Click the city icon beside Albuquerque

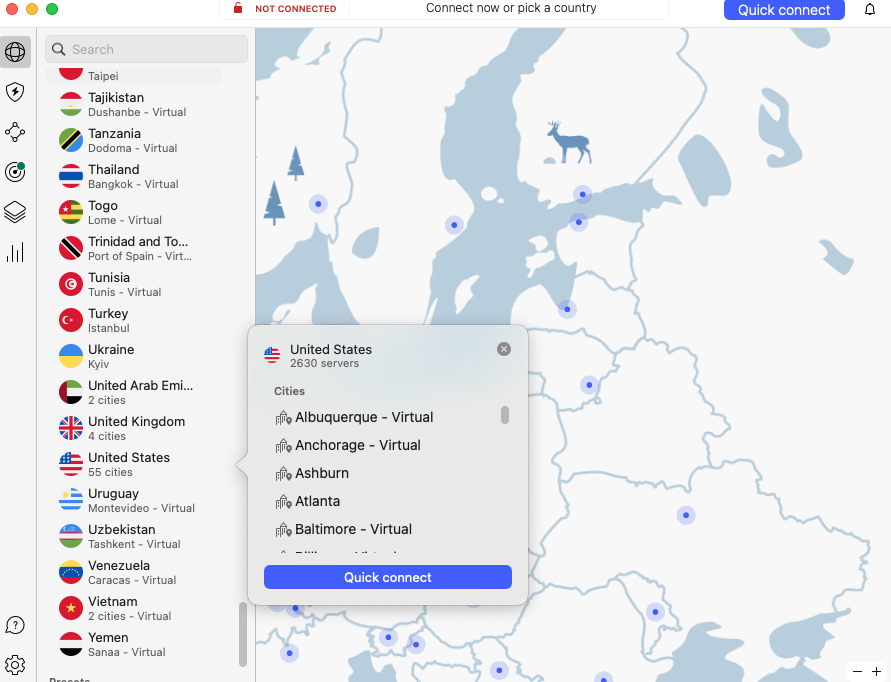pyautogui.click(x=283, y=418)
